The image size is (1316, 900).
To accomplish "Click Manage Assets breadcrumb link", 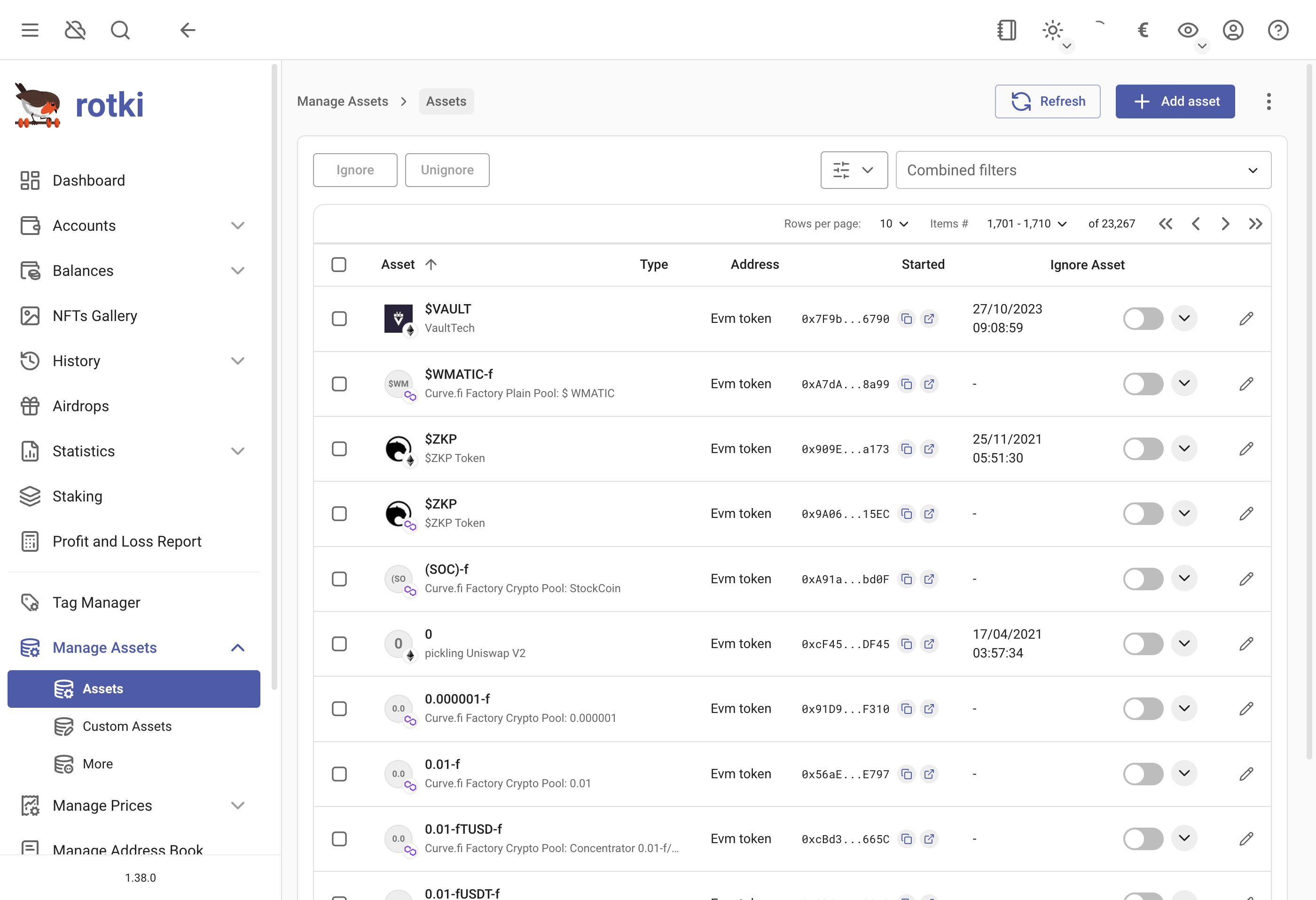I will [343, 102].
